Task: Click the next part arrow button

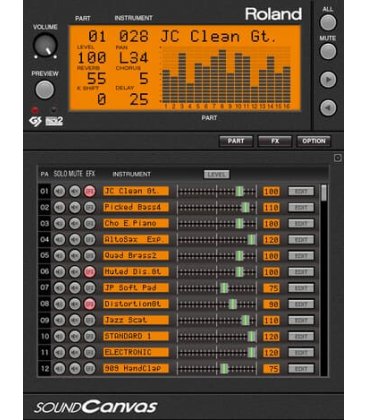Action: click(x=328, y=80)
